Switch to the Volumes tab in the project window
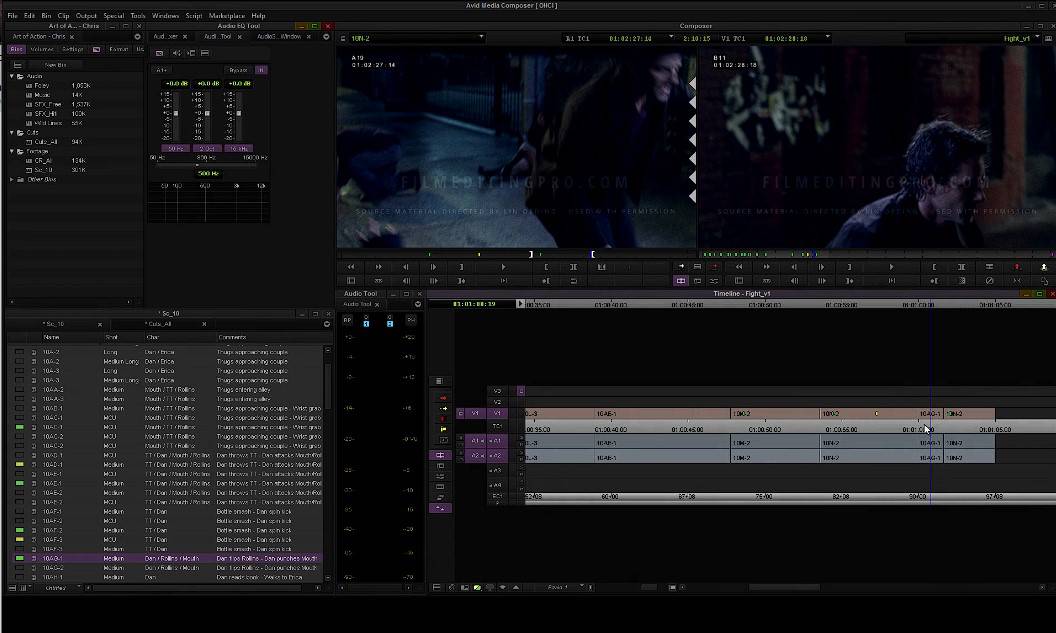The image size is (1056, 633). point(42,49)
